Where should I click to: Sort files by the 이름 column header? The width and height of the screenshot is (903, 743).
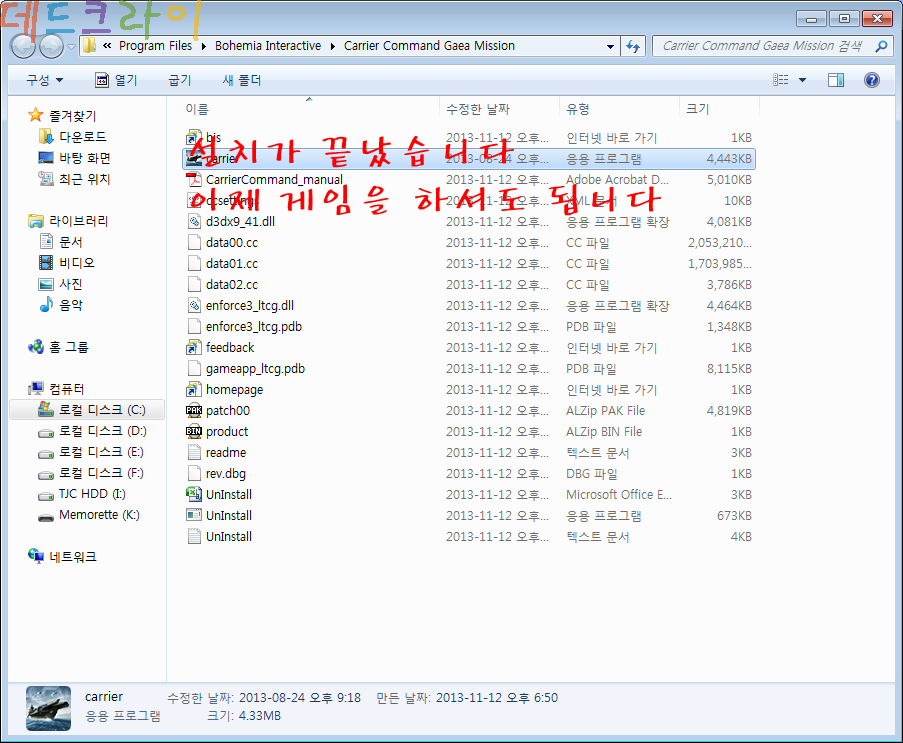point(198,108)
